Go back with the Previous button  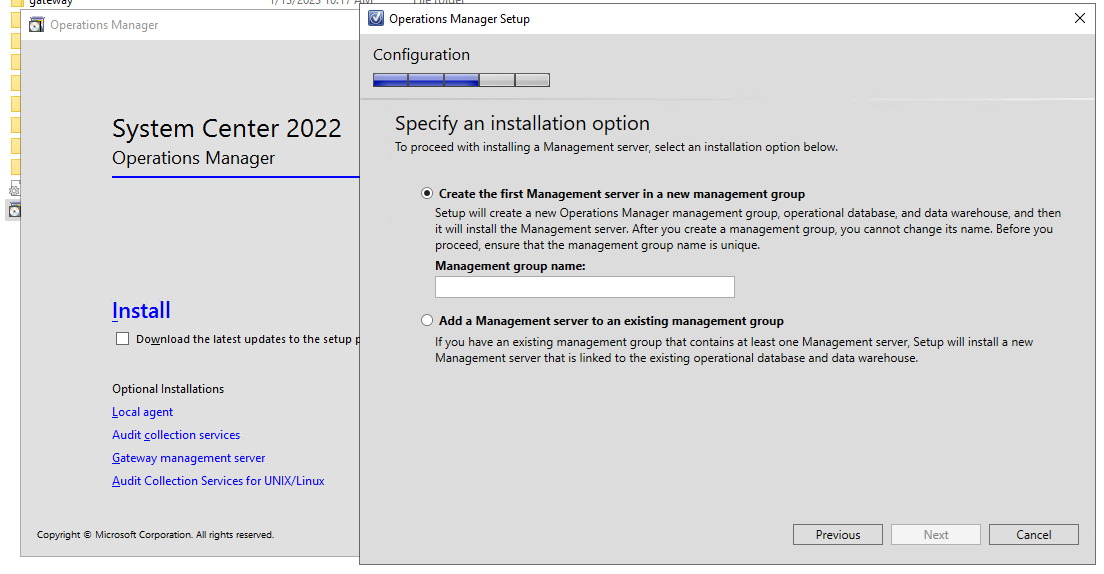click(837, 535)
